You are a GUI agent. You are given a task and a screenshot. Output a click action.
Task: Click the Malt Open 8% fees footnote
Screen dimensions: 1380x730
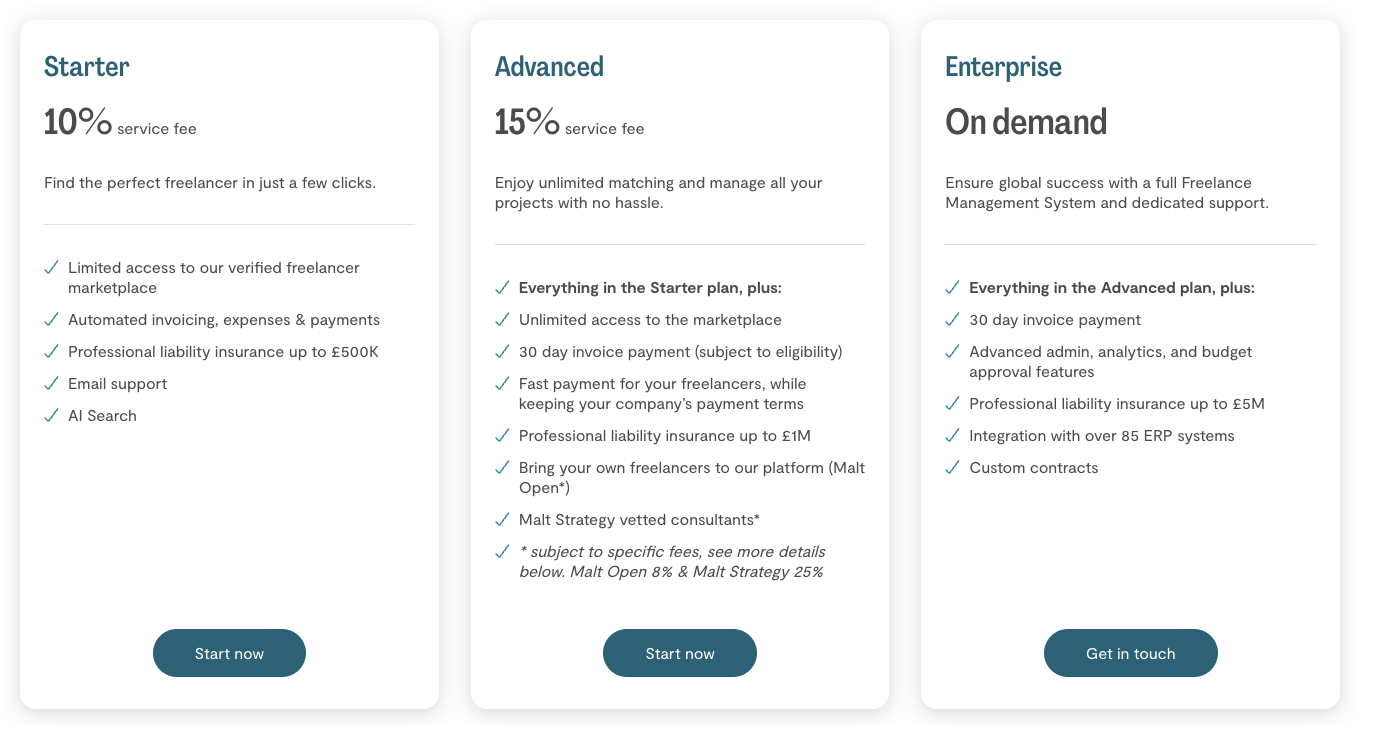coord(671,562)
